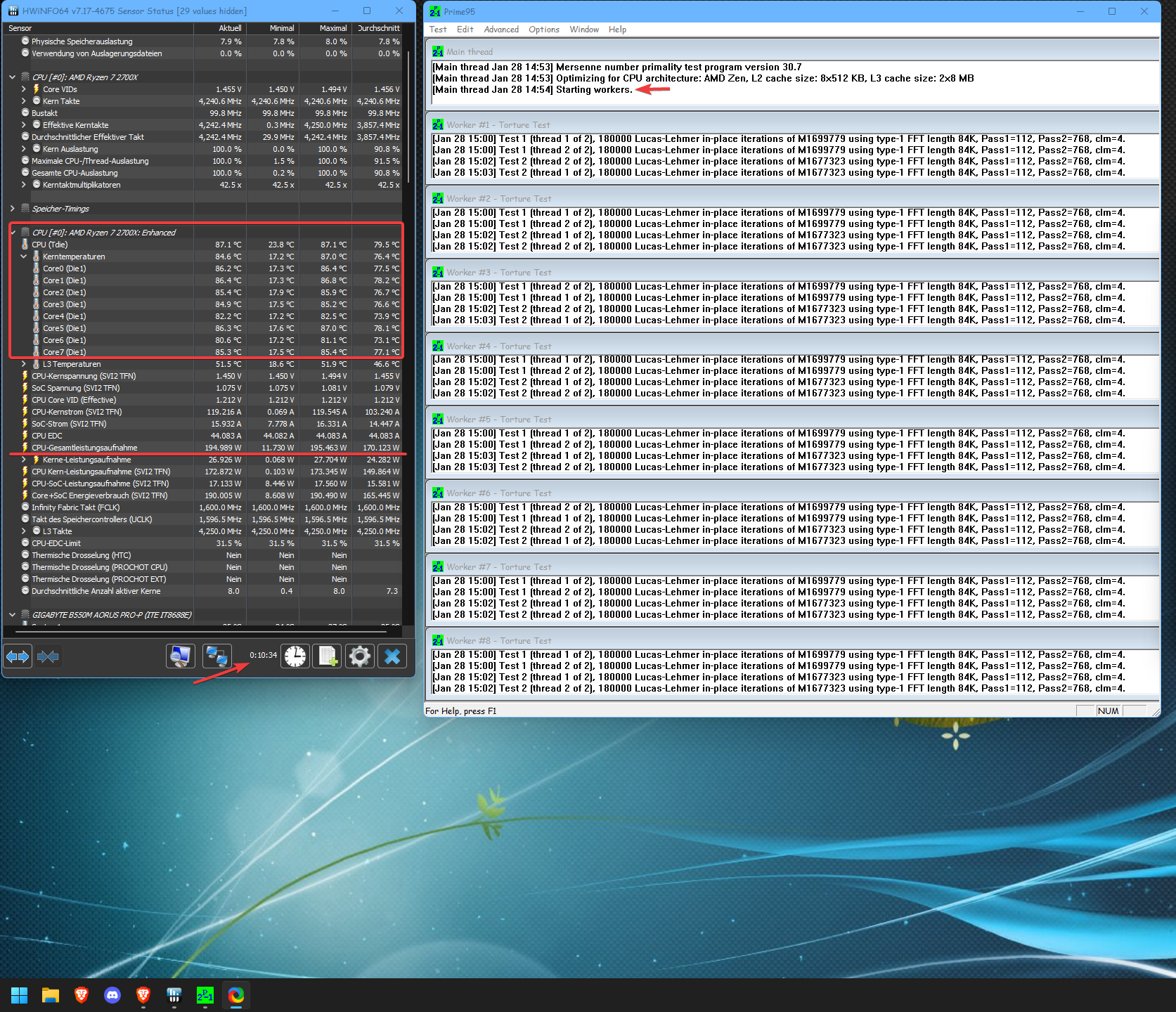This screenshot has height=1012, width=1176.
Task: Click the lightning icon beside CPU-Gesamtleistungsaufnahme
Action: pos(25,448)
